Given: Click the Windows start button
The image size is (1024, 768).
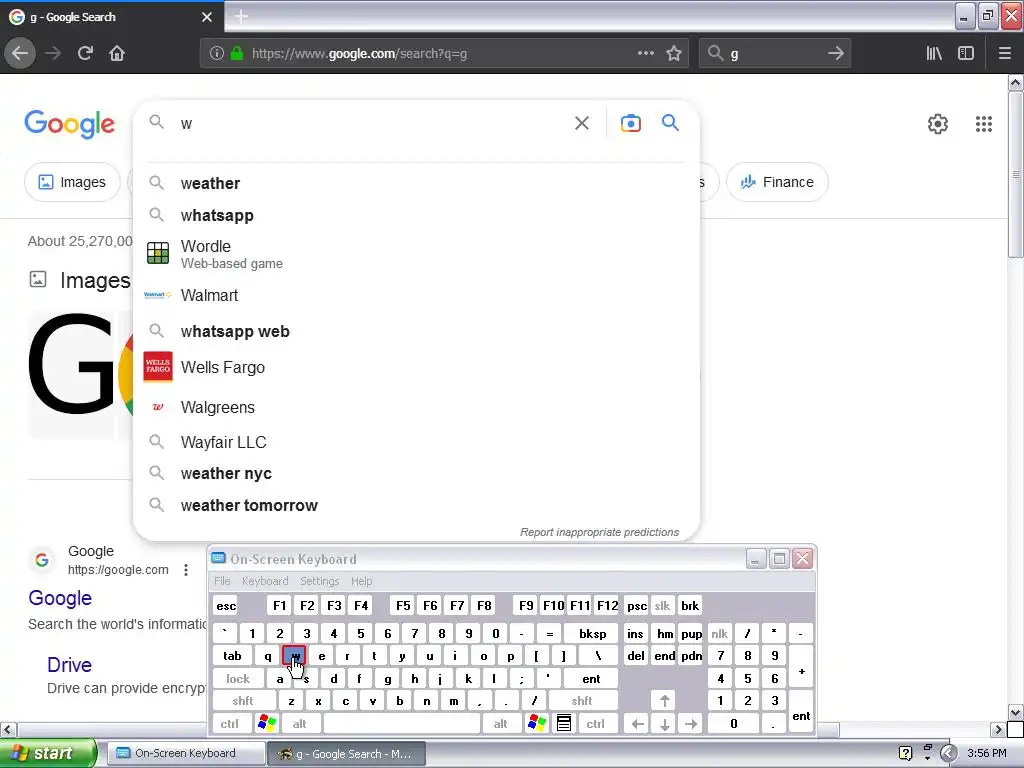Looking at the screenshot, I should point(48,754).
